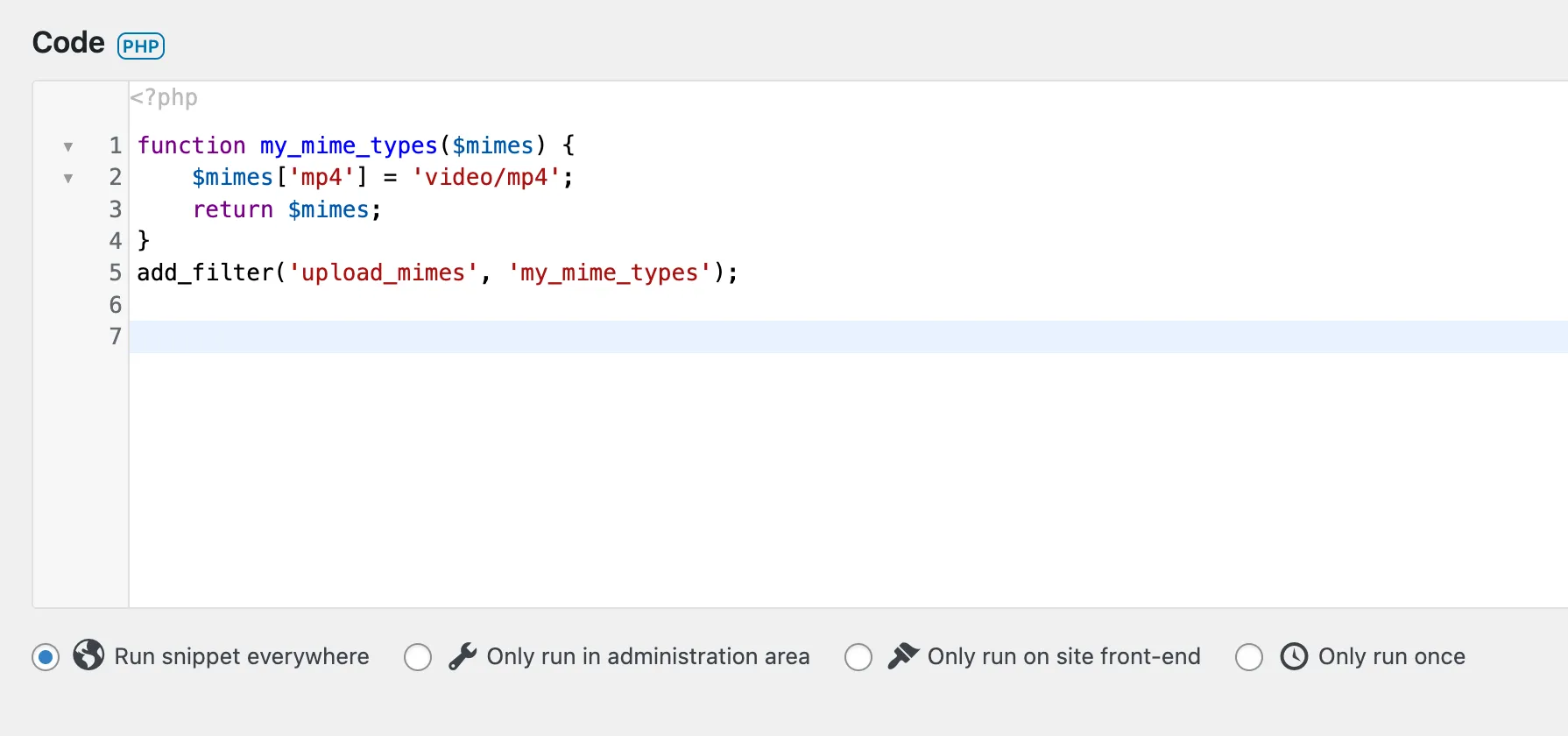
Task: Click the add_filter call on line 5
Action: (205, 272)
